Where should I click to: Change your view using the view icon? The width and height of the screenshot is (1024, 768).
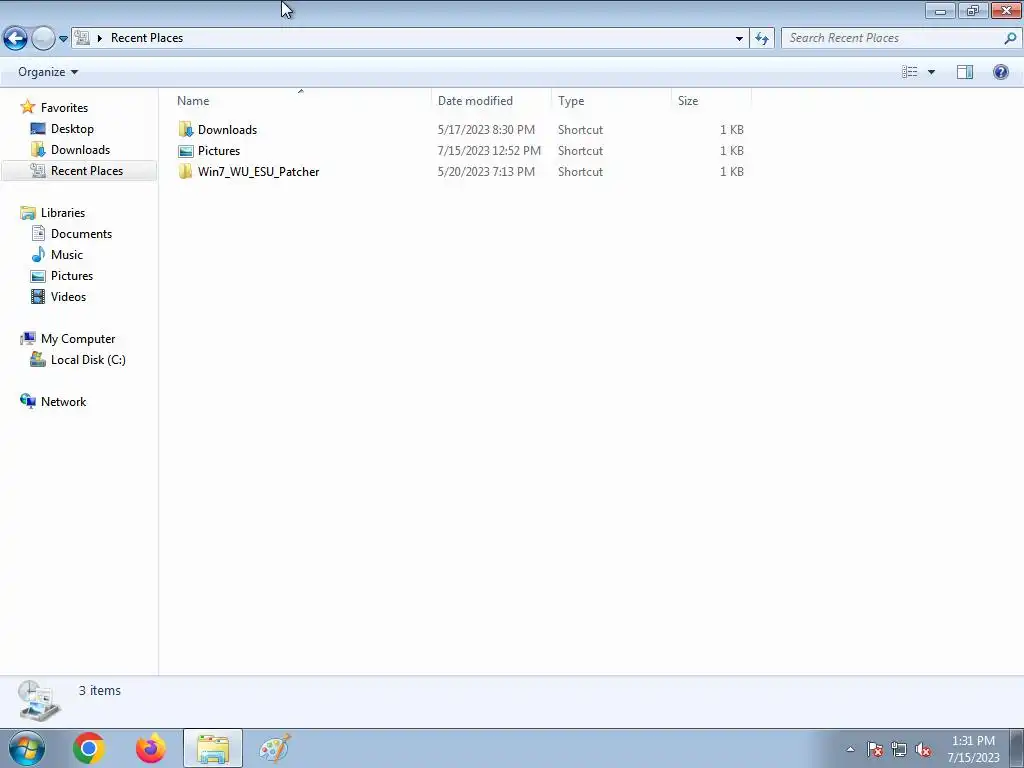[x=910, y=72]
